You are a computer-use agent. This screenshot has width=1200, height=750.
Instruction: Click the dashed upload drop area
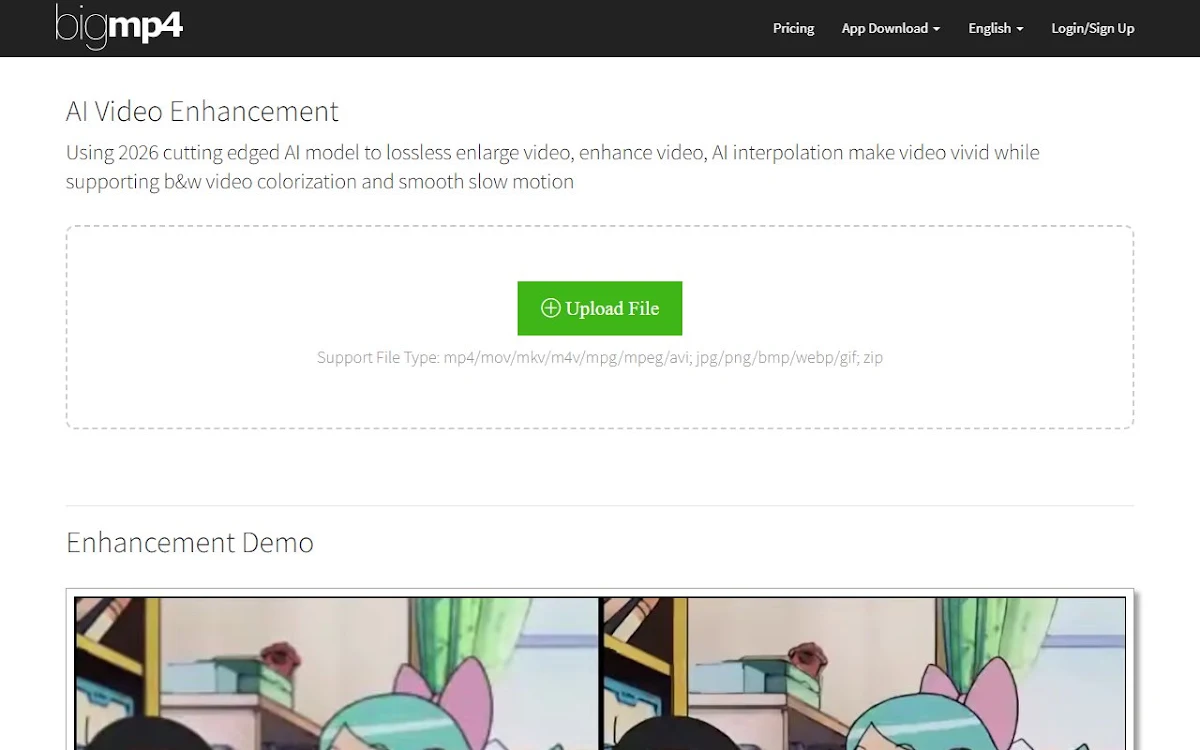600,328
